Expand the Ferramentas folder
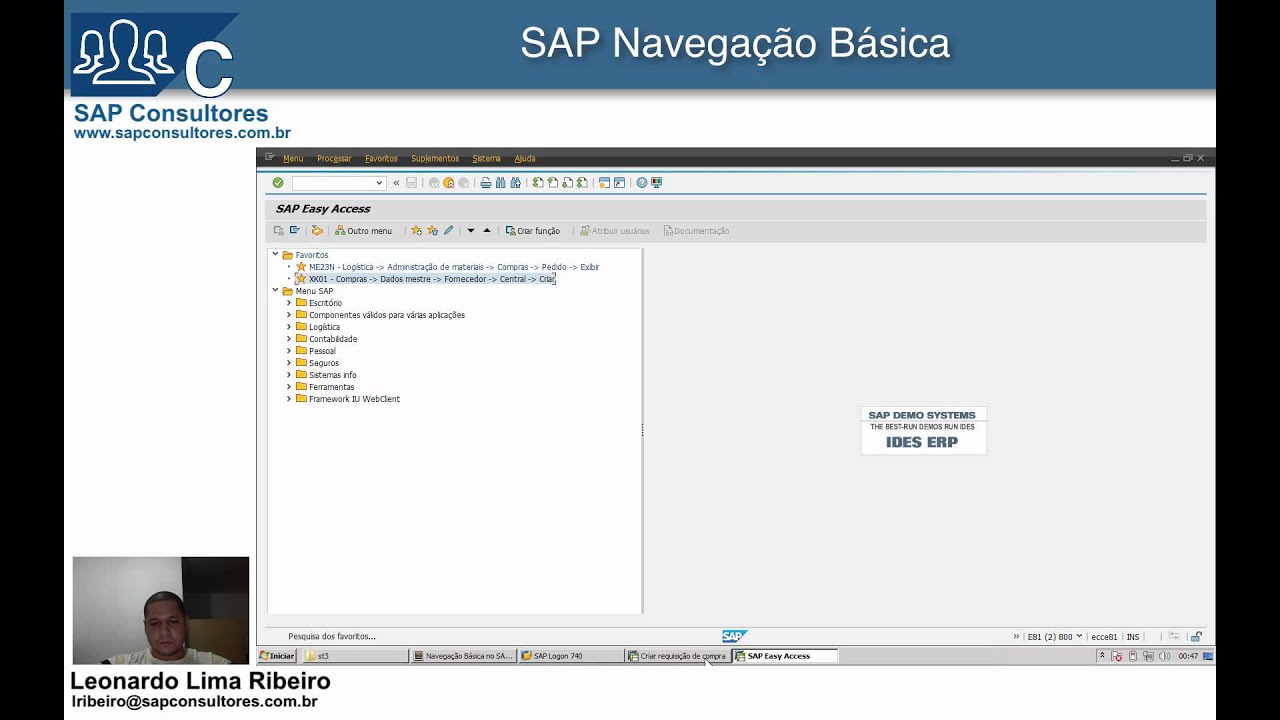Image resolution: width=1280 pixels, height=720 pixels. [x=289, y=387]
